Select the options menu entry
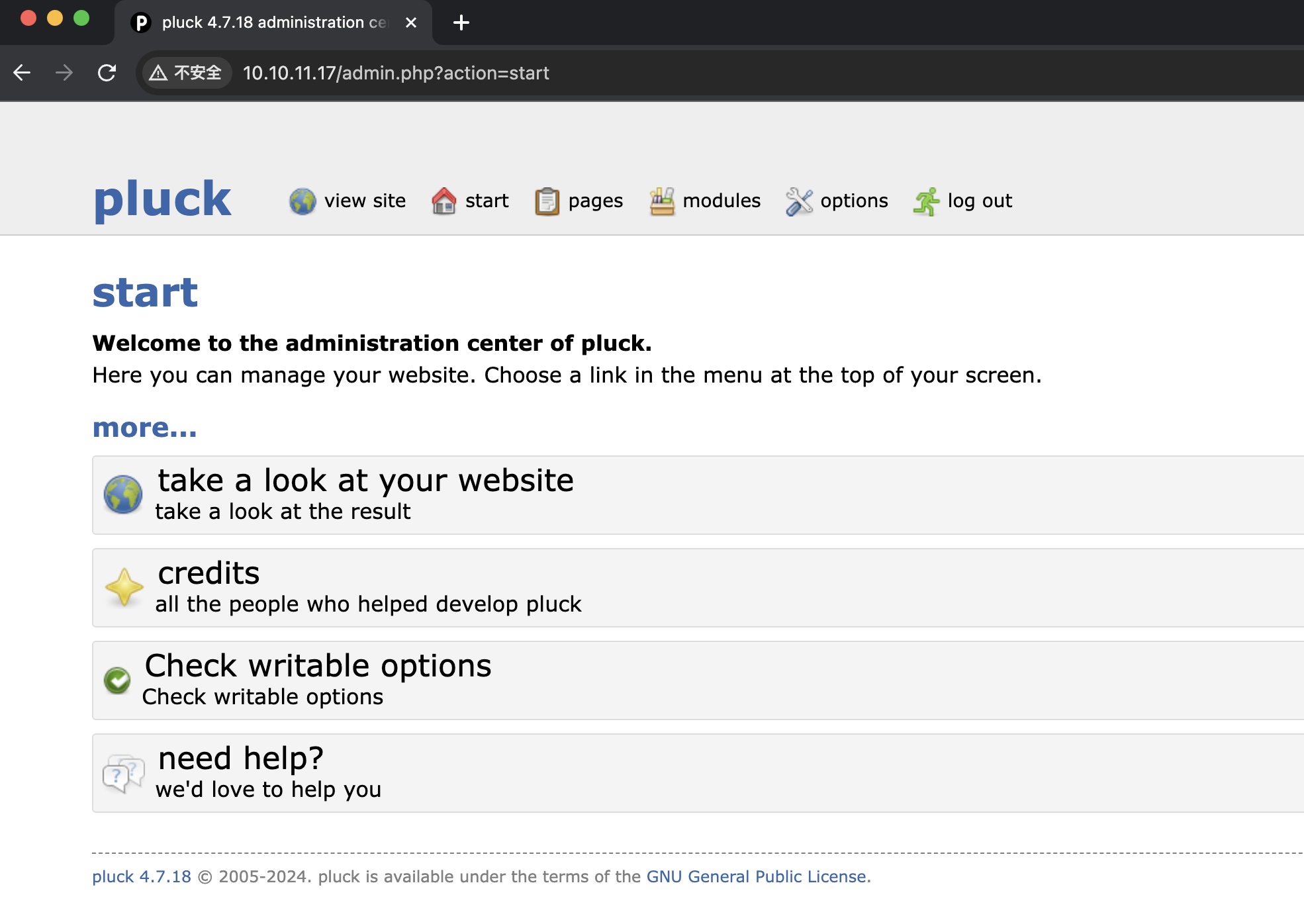This screenshot has width=1304, height=924. point(854,201)
